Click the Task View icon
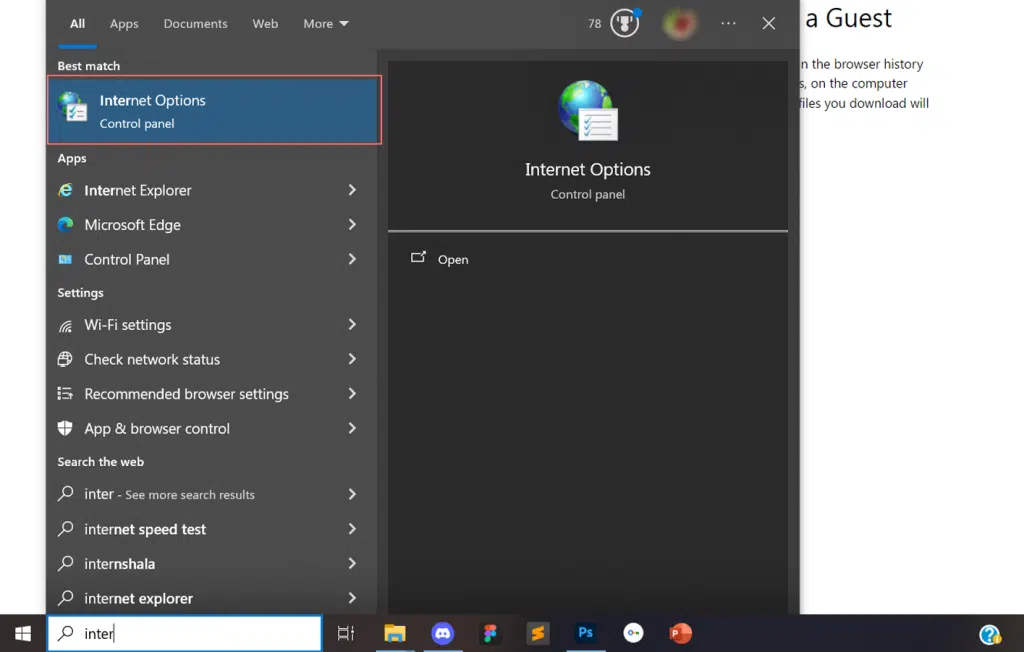This screenshot has width=1024, height=652. click(x=346, y=633)
